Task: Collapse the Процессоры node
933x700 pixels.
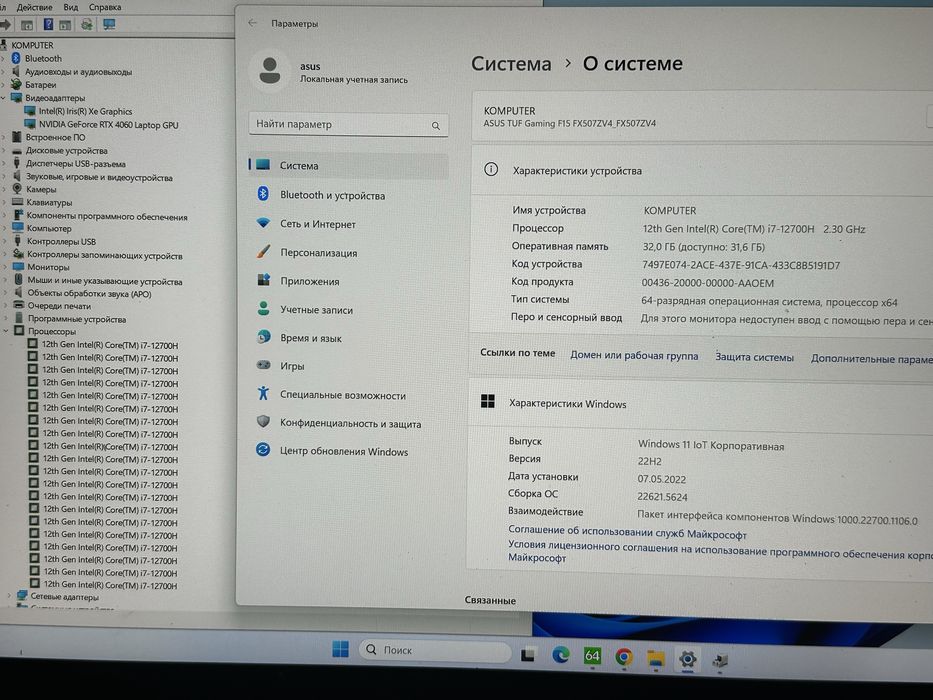Action: [5, 330]
